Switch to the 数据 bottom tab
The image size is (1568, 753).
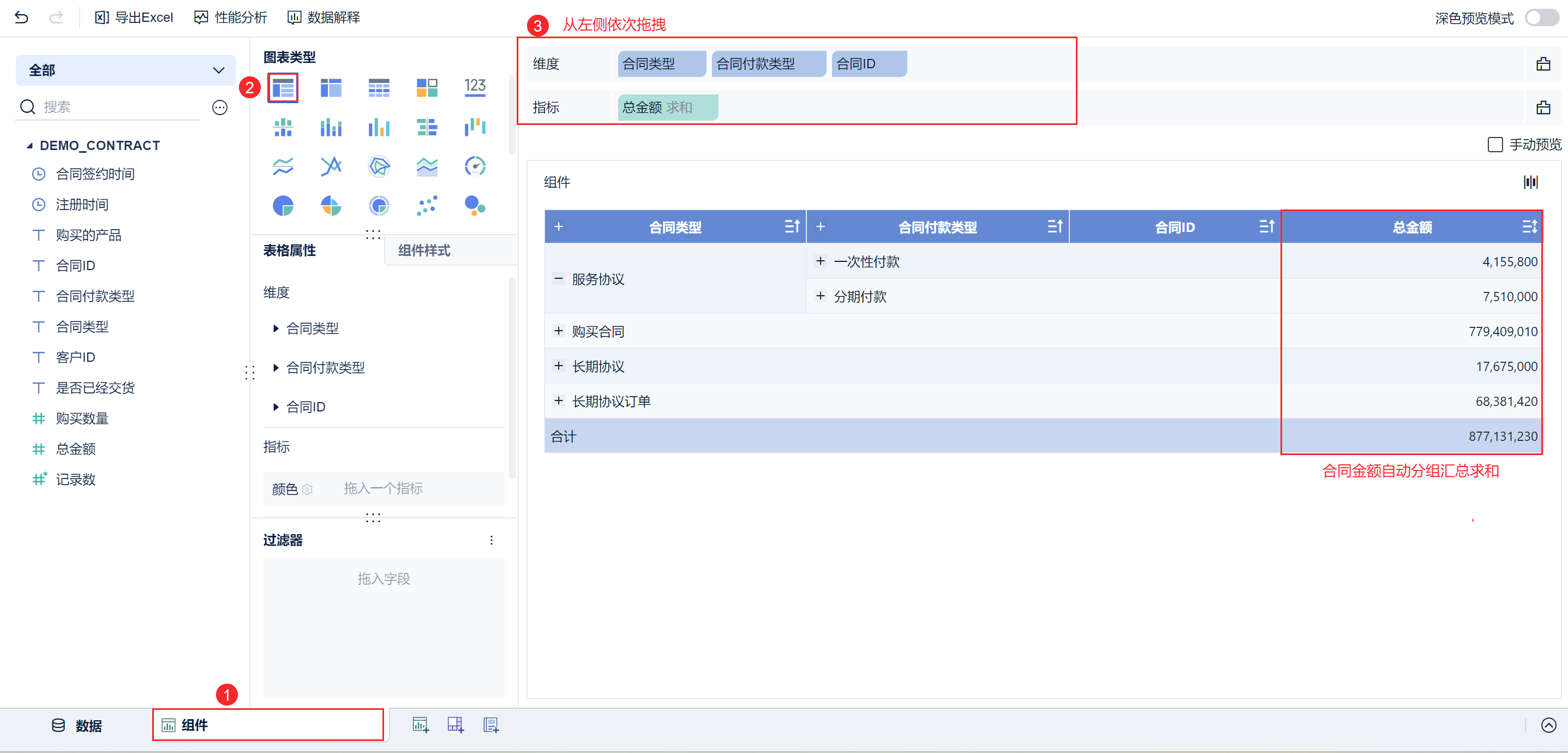pyautogui.click(x=77, y=725)
